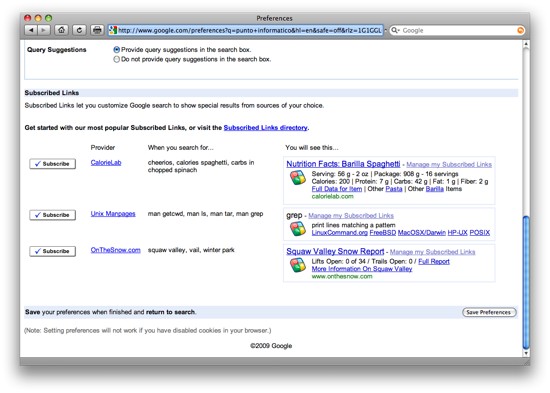550x393 pixels.
Task: Click the scrollbar up arrow
Action: 526,44
